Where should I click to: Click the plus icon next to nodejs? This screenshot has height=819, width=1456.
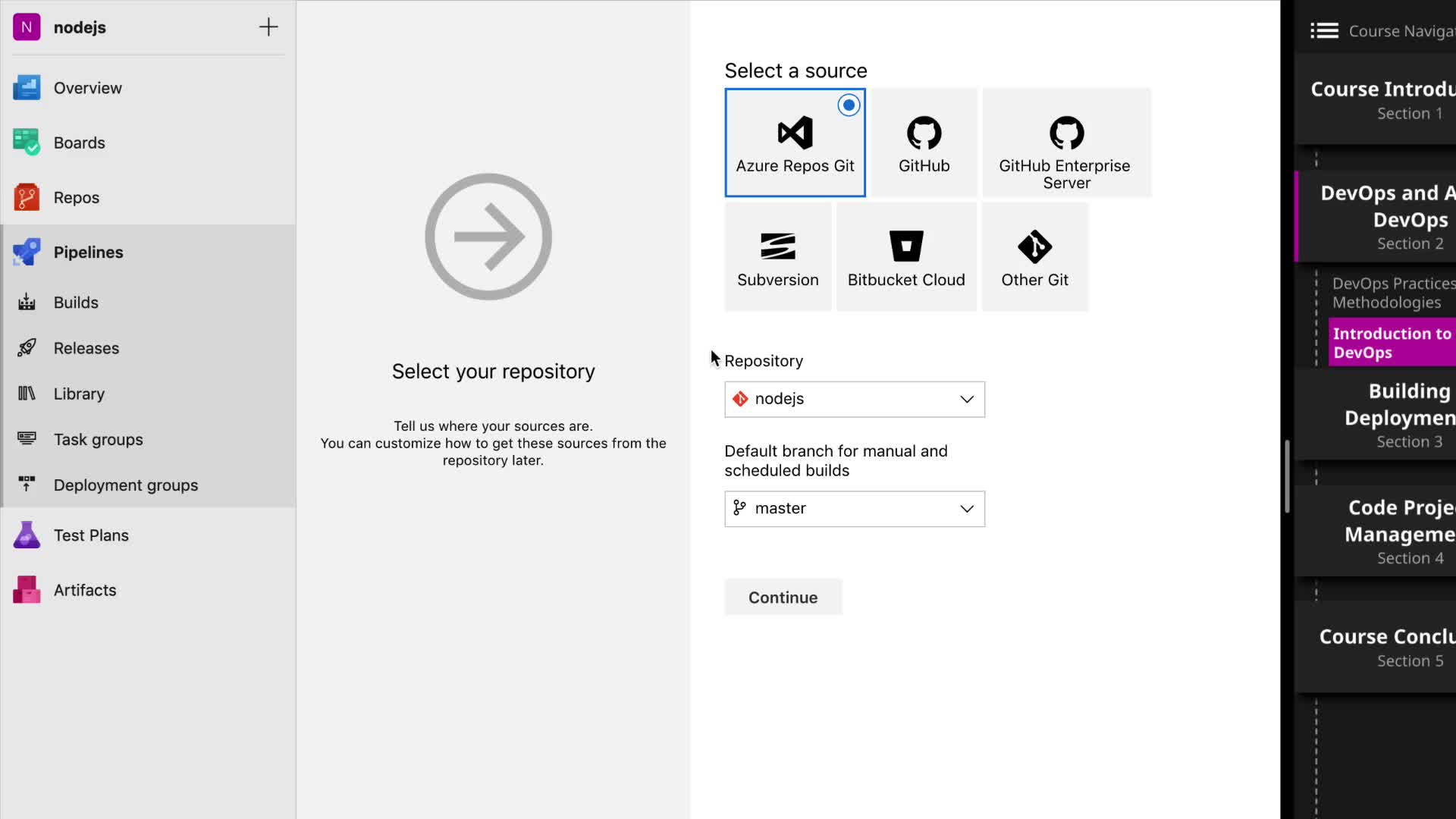coord(268,27)
